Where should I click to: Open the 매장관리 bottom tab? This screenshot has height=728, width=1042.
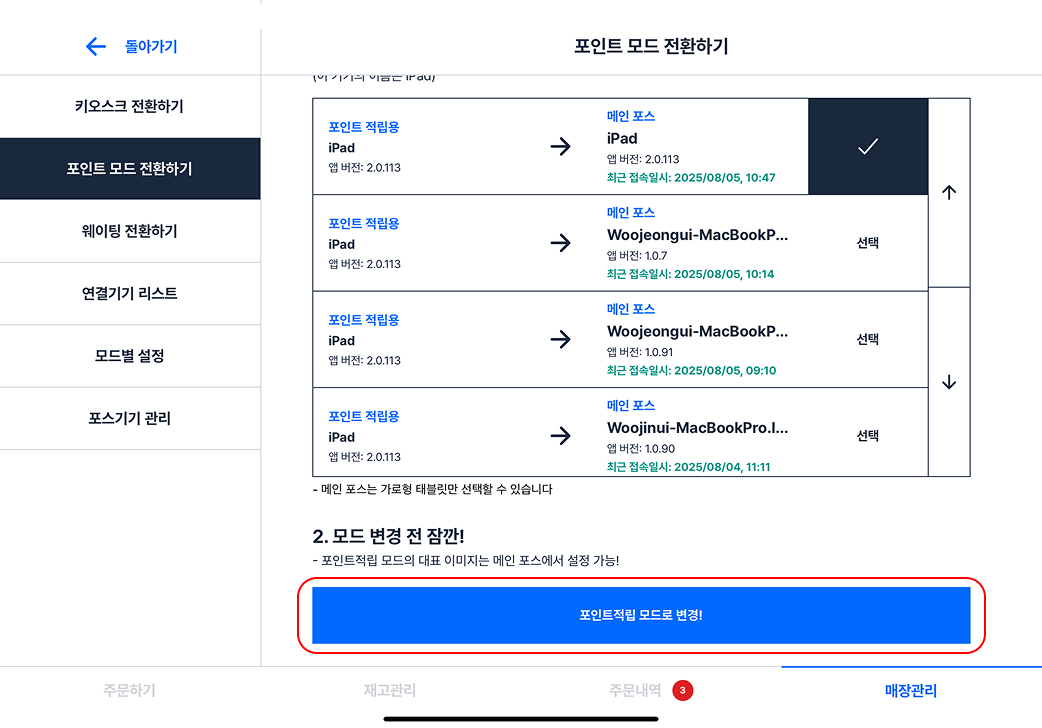[x=911, y=690]
